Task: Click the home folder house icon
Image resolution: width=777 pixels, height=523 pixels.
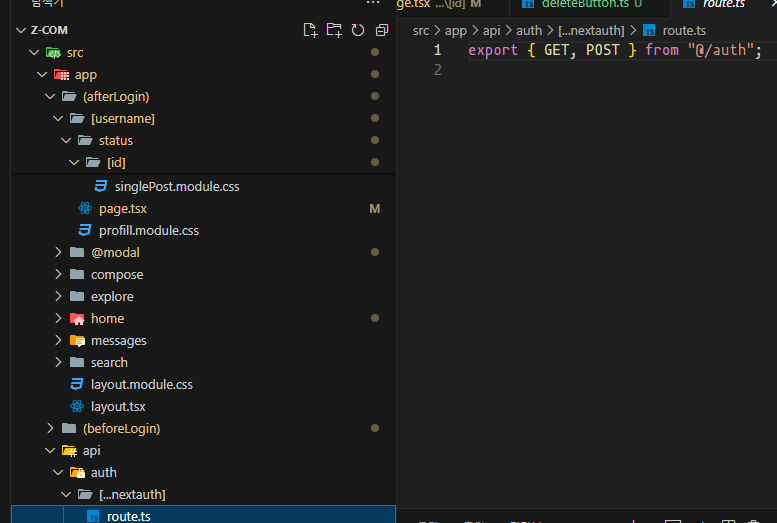Action: (x=77, y=319)
